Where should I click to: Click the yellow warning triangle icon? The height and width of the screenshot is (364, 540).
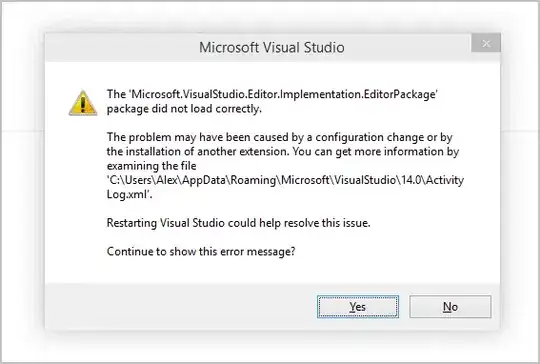(x=83, y=103)
